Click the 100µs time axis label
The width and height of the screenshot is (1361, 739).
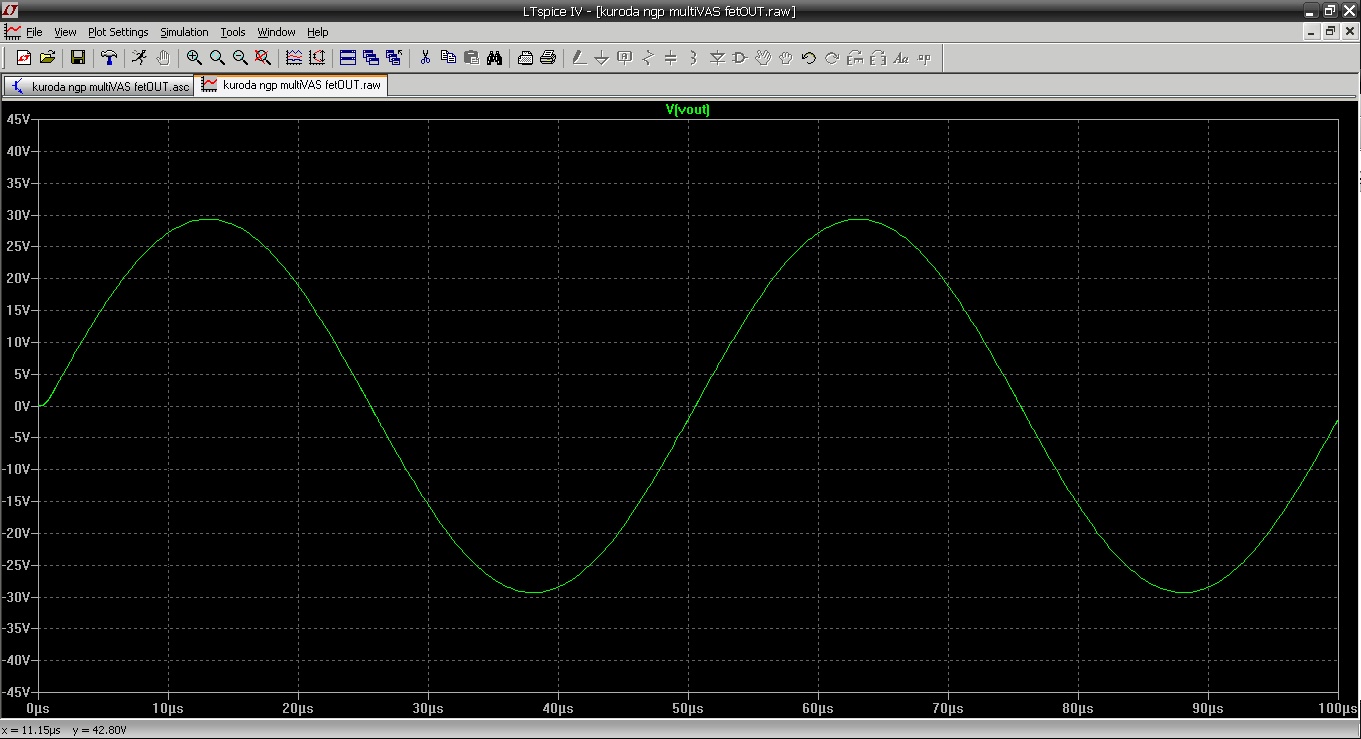pos(1337,708)
